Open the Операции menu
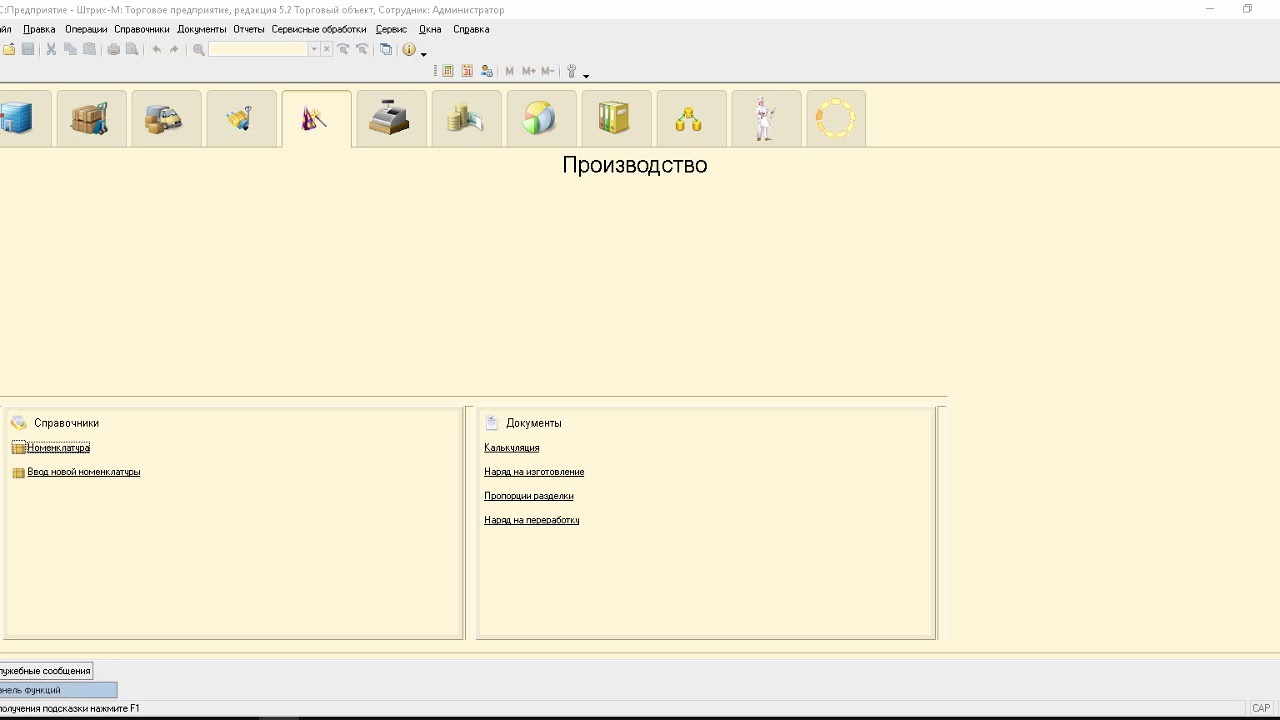Image resolution: width=1280 pixels, height=720 pixels. point(86,29)
